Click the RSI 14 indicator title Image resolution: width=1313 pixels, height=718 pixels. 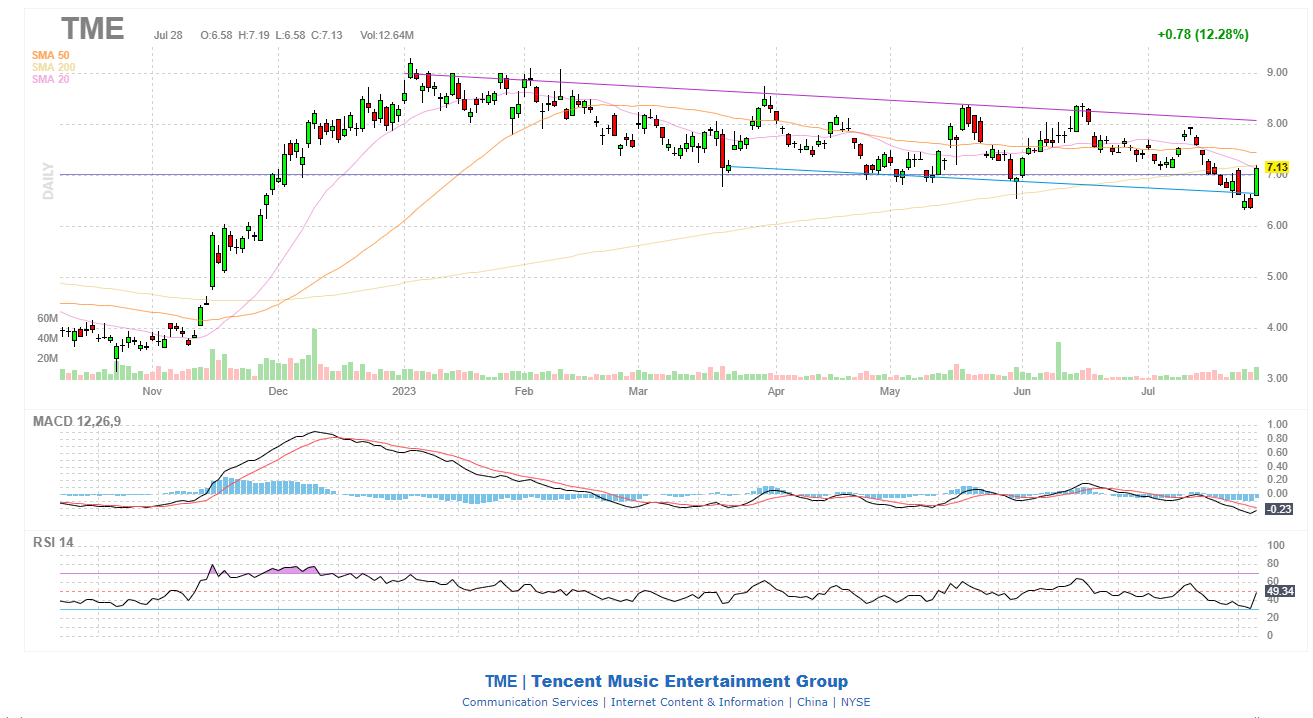point(53,542)
